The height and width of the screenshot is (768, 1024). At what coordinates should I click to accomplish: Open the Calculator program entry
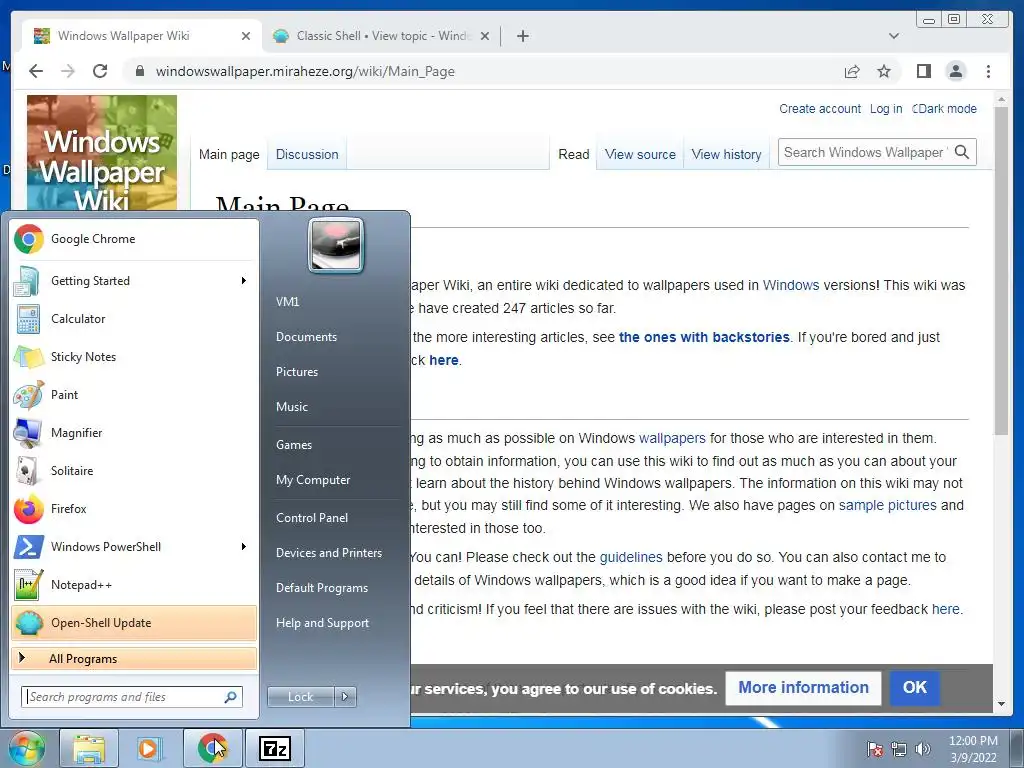click(x=134, y=319)
